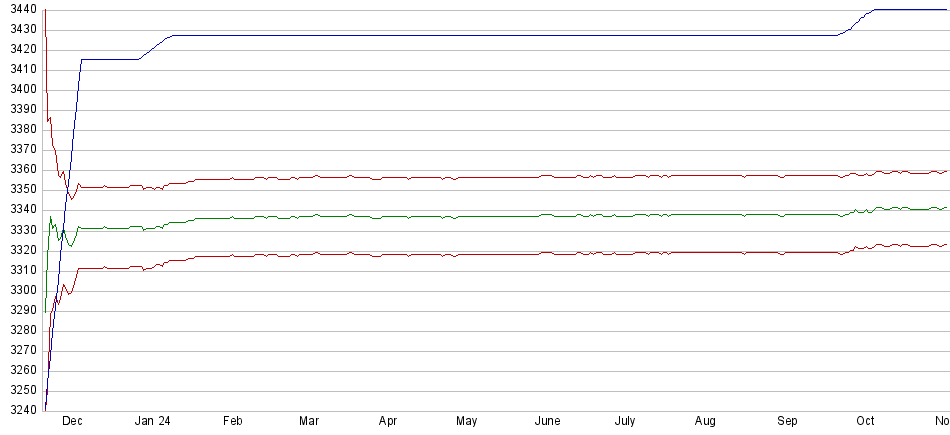Viewport: 950px width, 435px height.
Task: Click the 3440 value on the y-axis
Action: 20,9
